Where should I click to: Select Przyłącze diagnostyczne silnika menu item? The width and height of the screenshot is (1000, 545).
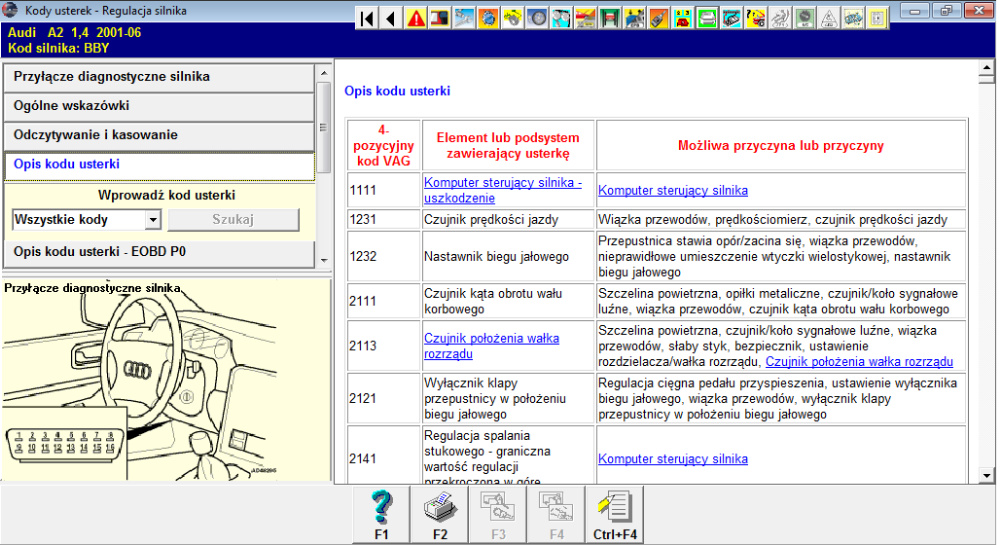point(159,77)
